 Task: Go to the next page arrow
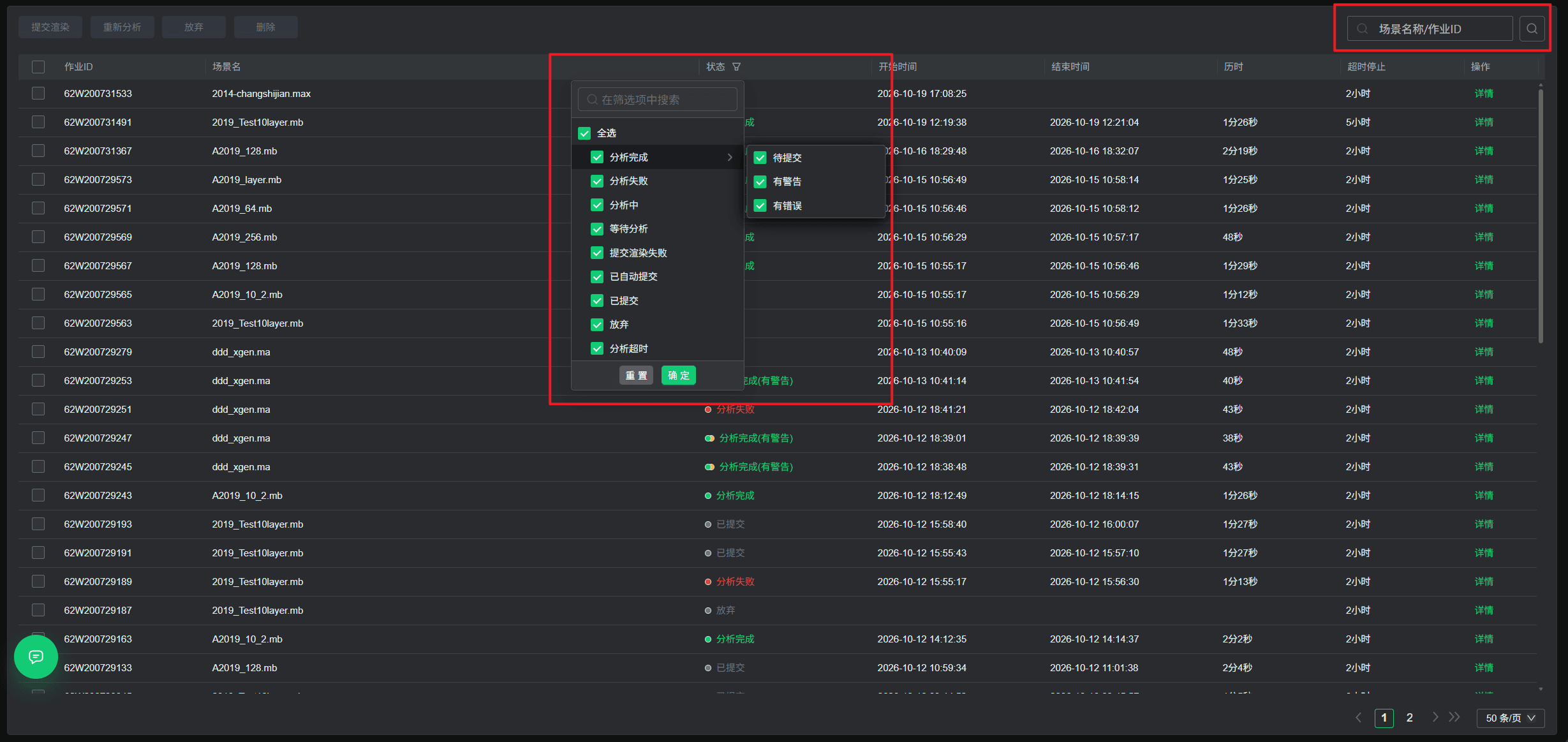1435,717
